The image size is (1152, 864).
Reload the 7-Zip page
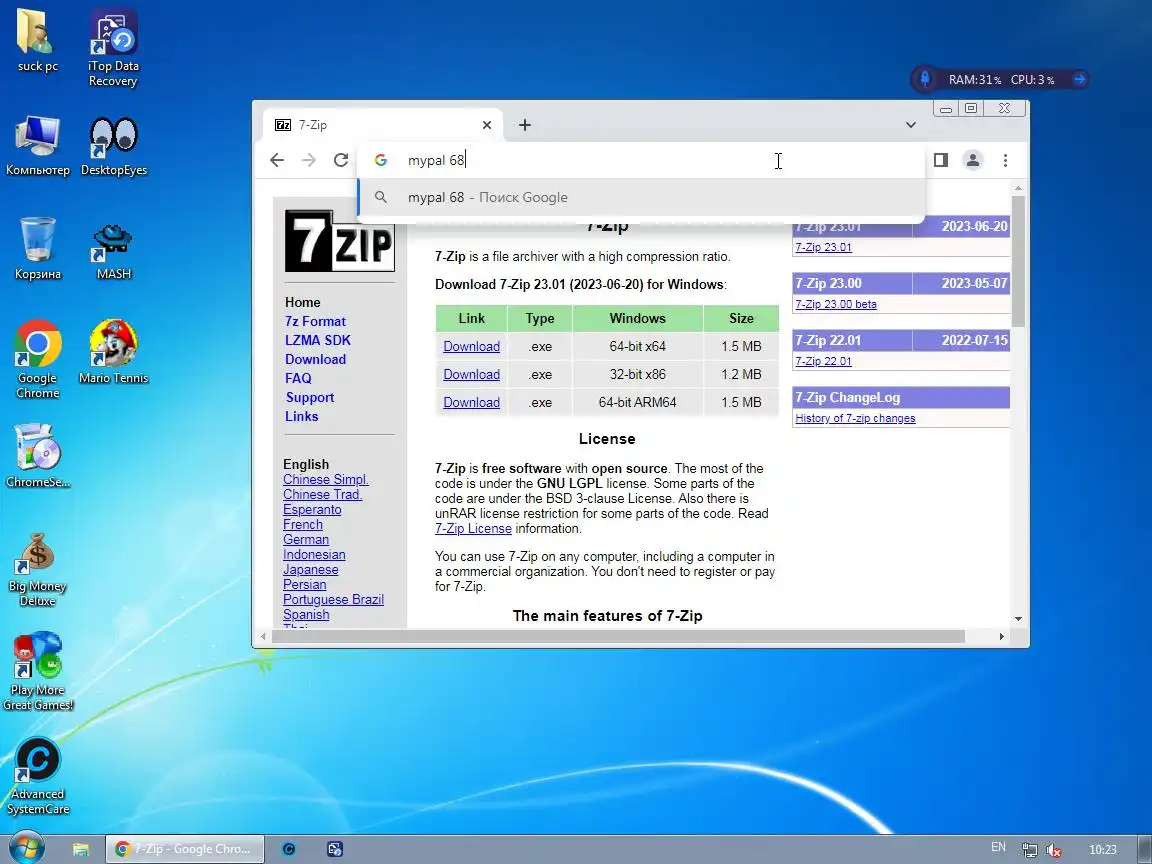(341, 160)
